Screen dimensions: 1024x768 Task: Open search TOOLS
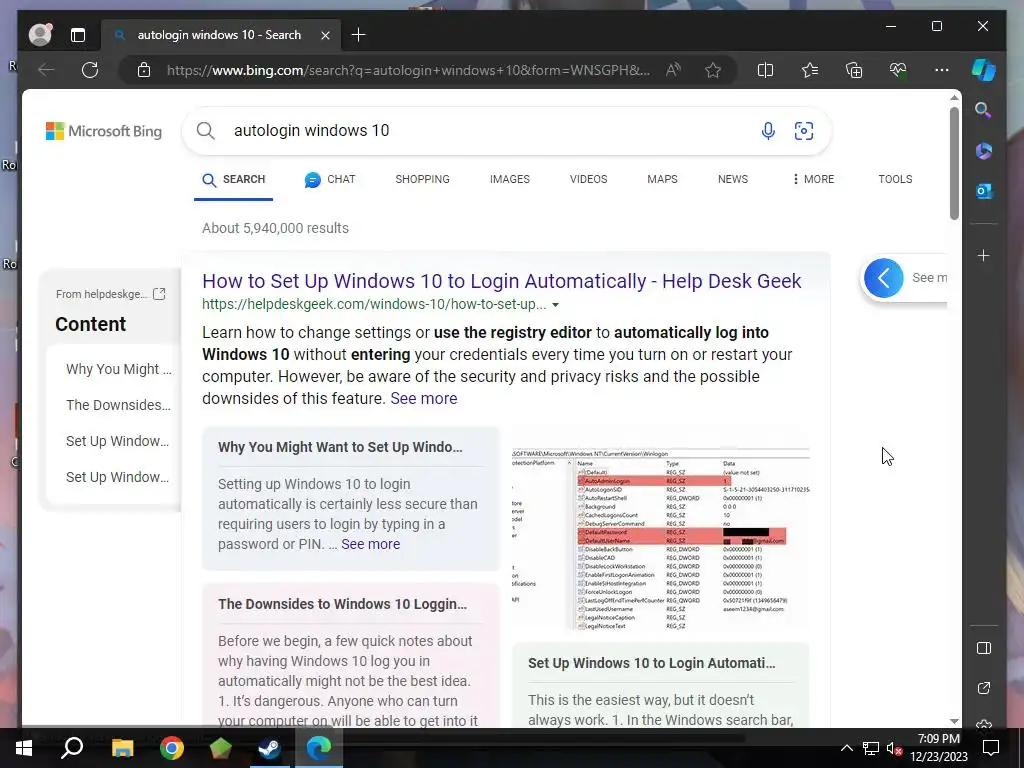[895, 179]
